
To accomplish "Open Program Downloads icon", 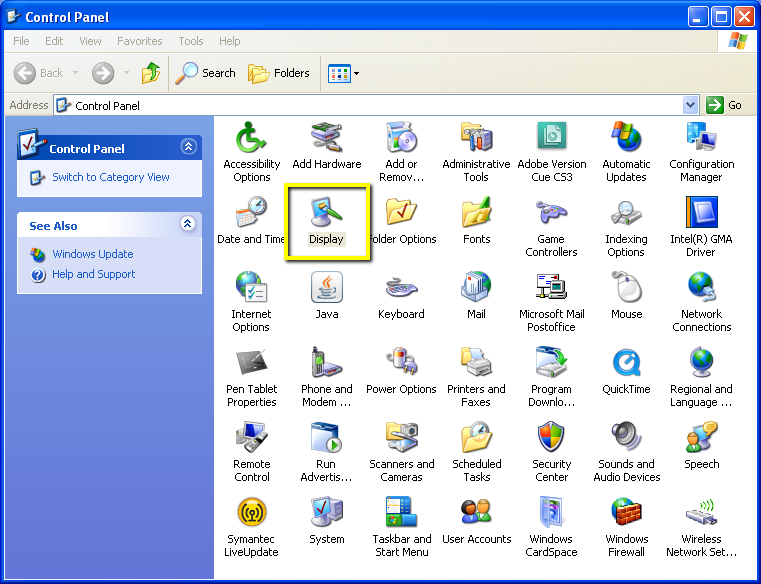I will coord(551,362).
